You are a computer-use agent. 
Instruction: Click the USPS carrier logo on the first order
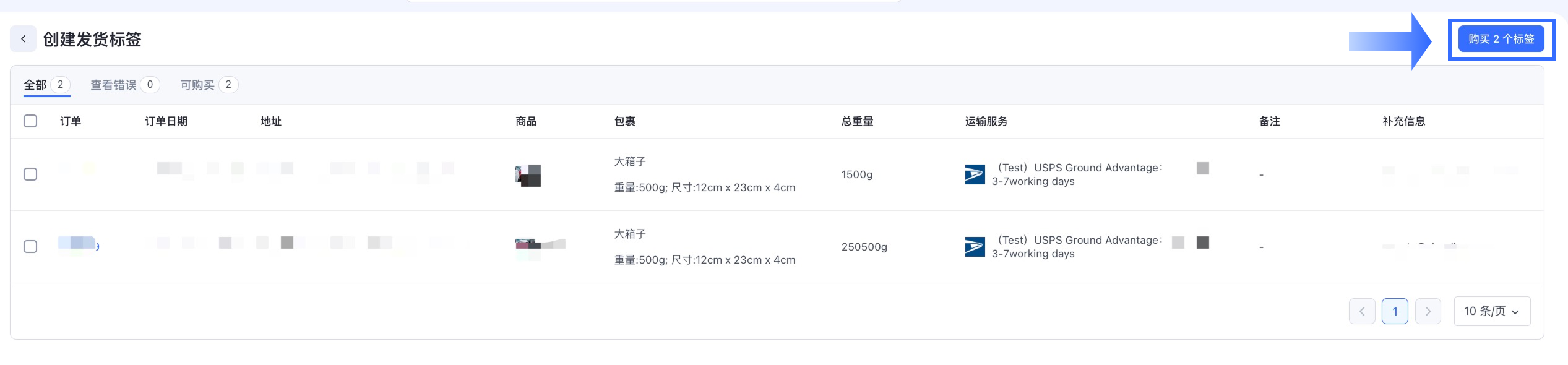pos(975,174)
